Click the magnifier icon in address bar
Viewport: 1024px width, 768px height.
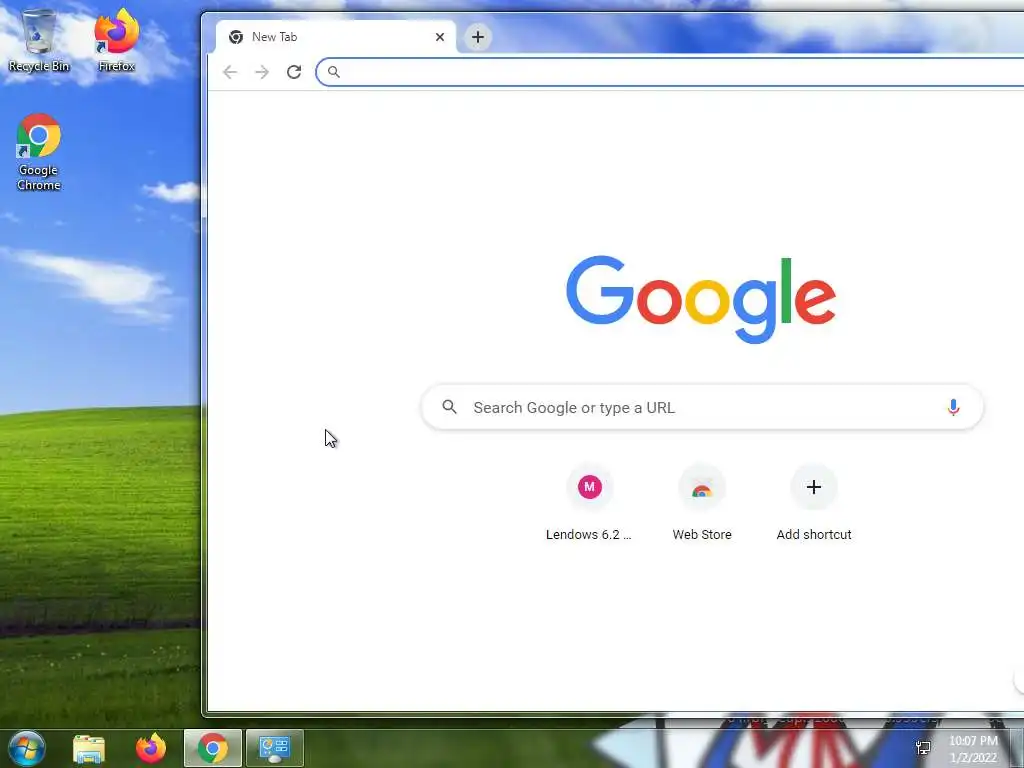coord(334,72)
